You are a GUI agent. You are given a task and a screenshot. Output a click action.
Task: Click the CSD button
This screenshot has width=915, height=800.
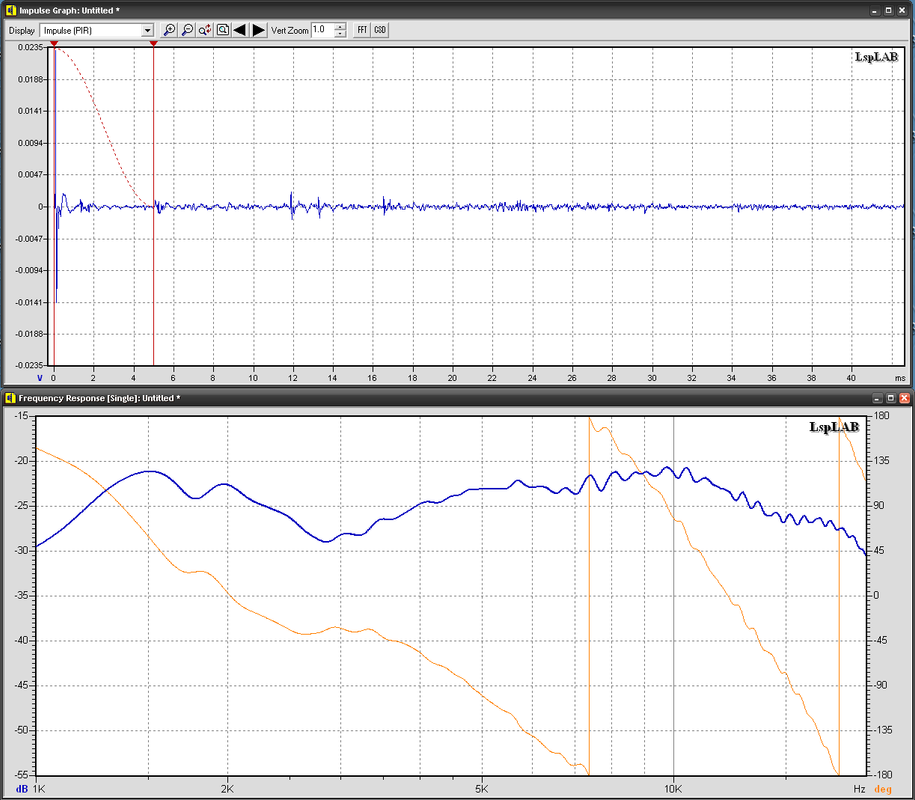point(380,30)
